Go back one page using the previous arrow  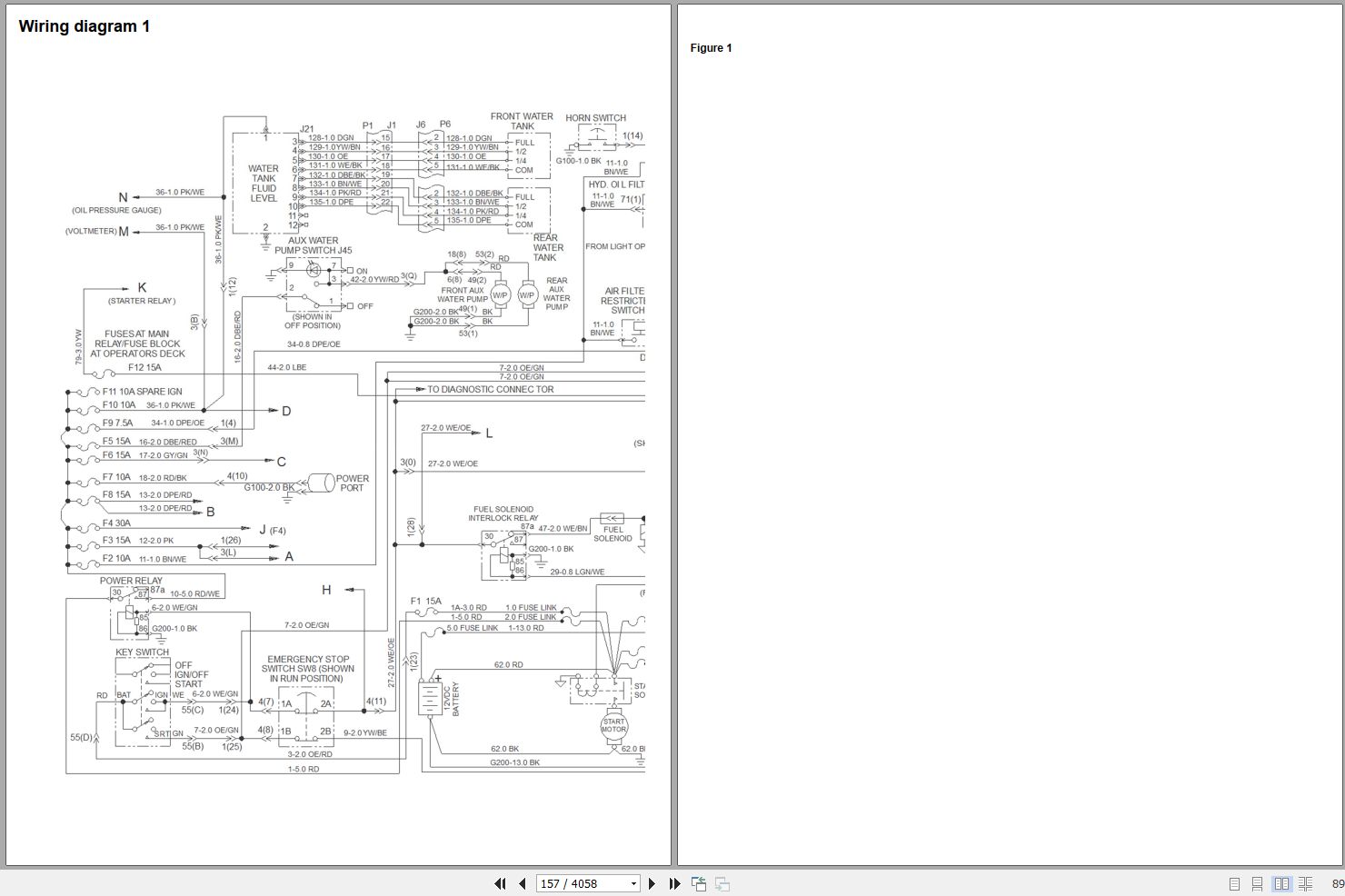(x=522, y=883)
